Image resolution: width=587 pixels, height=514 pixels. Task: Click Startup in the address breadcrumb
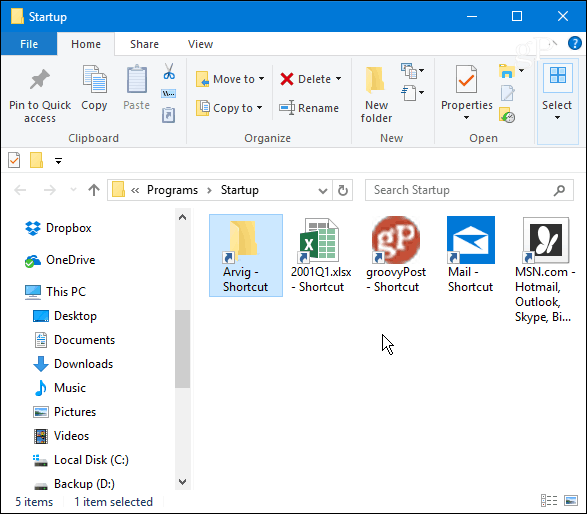240,190
